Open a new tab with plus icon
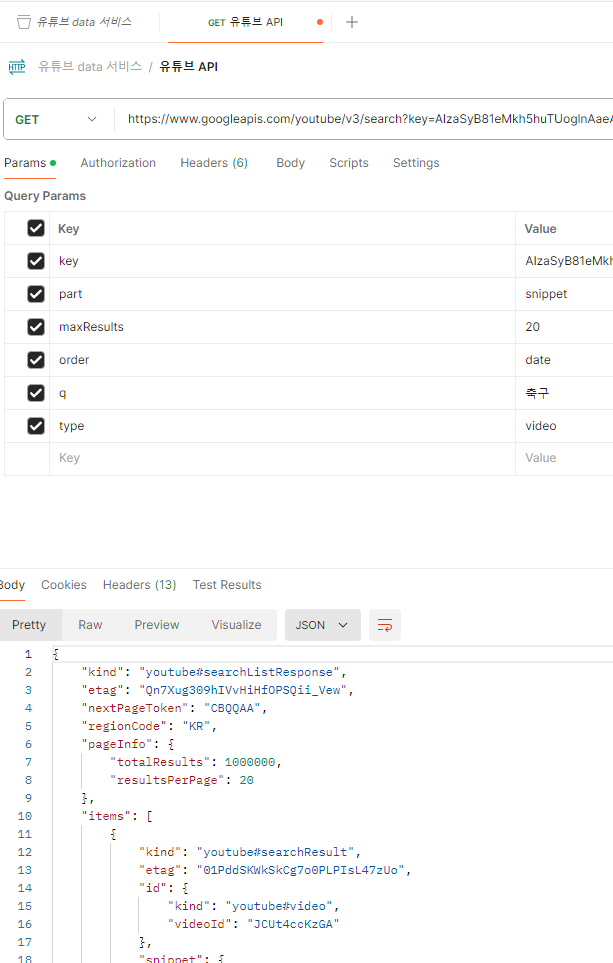The height and width of the screenshot is (963, 613). [x=352, y=22]
